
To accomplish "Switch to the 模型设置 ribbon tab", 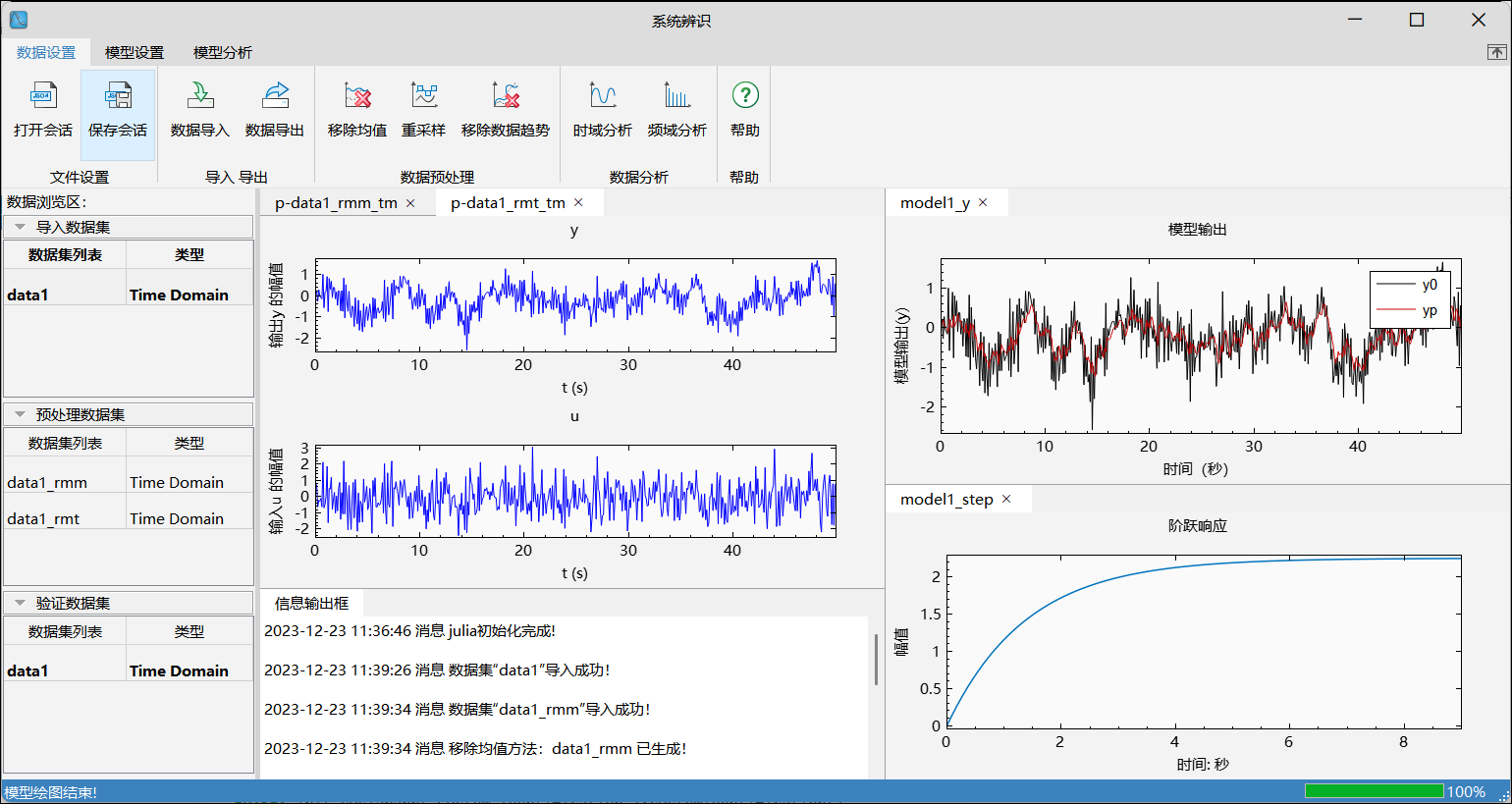I will pyautogui.click(x=135, y=53).
